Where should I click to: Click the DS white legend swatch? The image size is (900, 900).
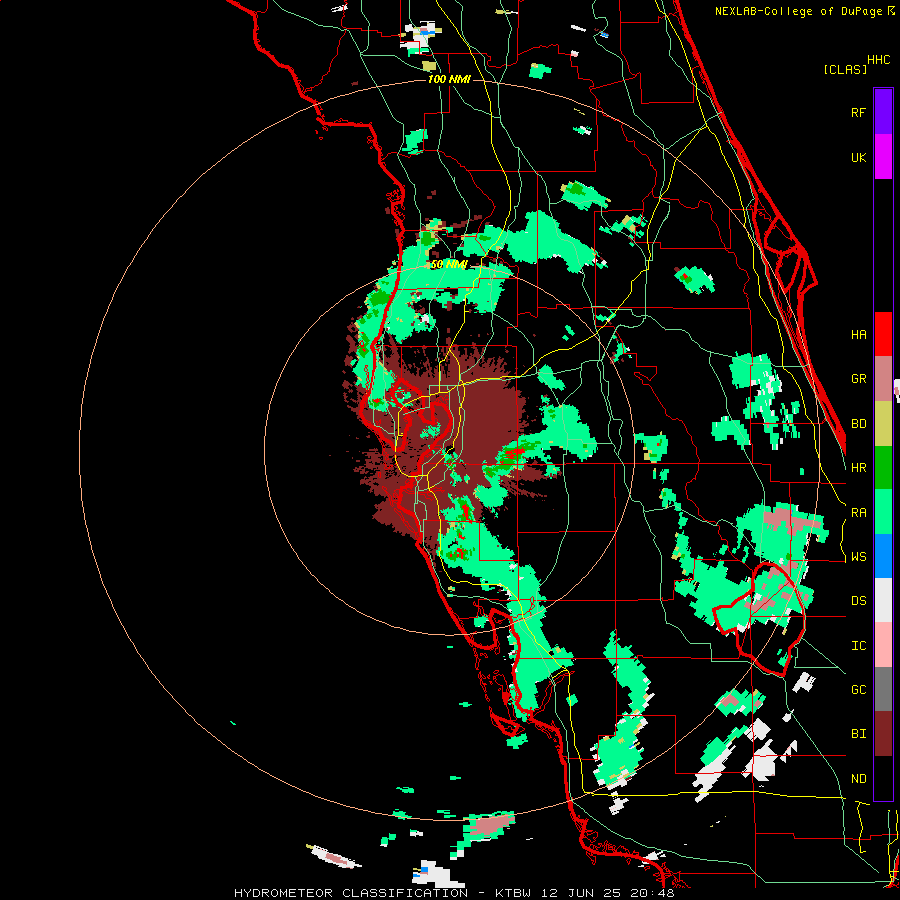click(883, 600)
